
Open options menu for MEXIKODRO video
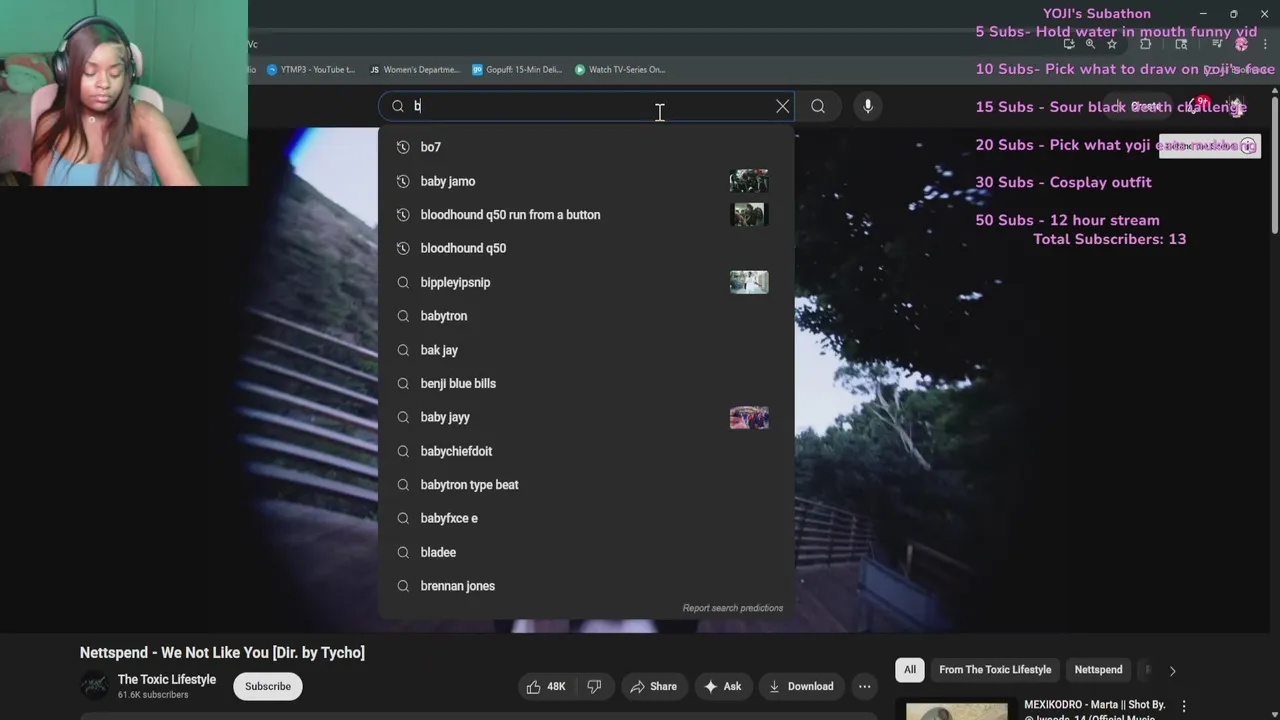[x=1184, y=707]
